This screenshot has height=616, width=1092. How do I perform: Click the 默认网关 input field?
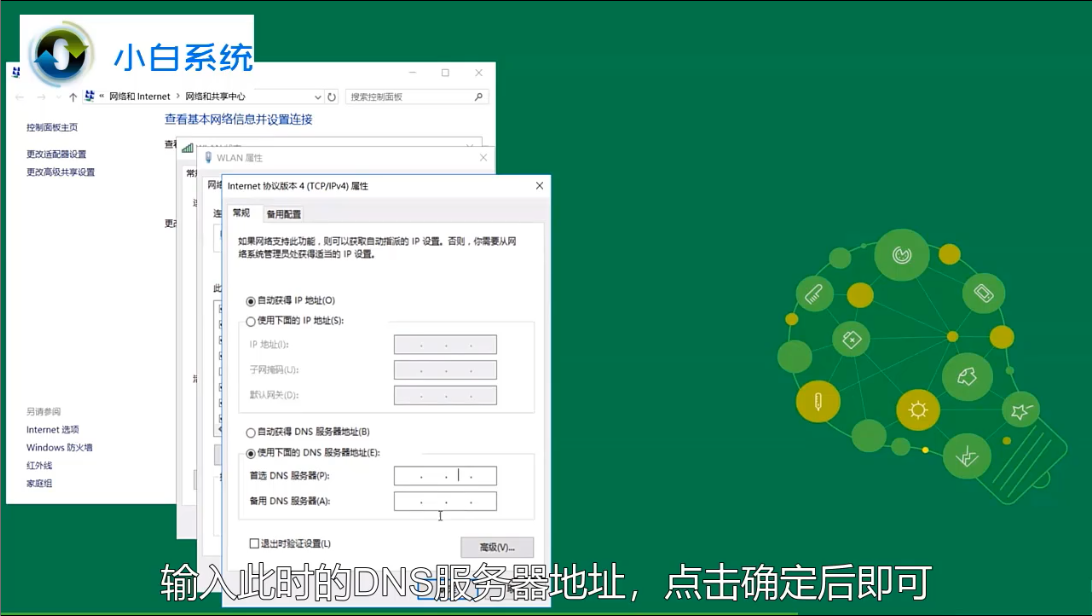point(445,395)
